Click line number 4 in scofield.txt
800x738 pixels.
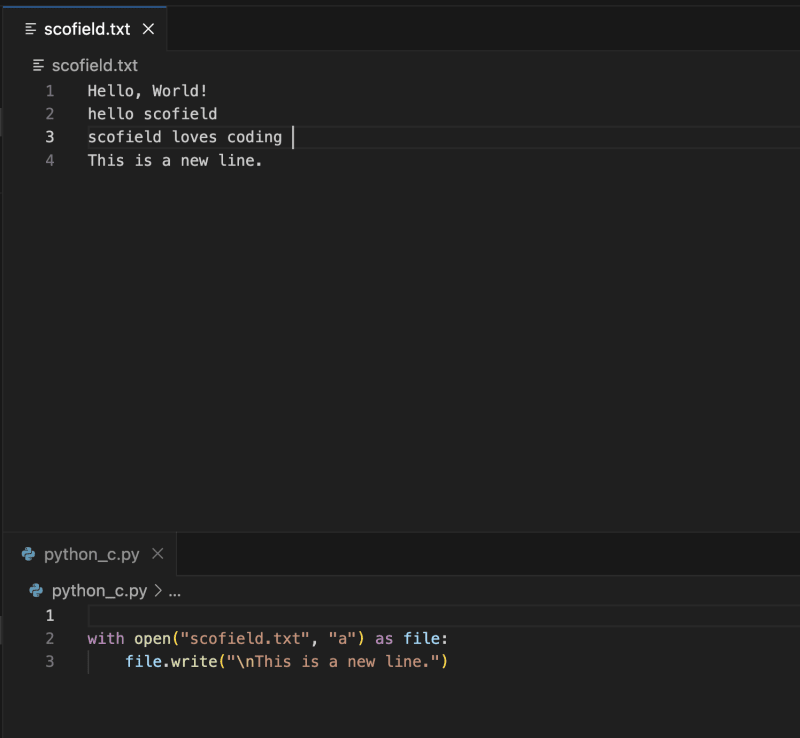(49, 161)
